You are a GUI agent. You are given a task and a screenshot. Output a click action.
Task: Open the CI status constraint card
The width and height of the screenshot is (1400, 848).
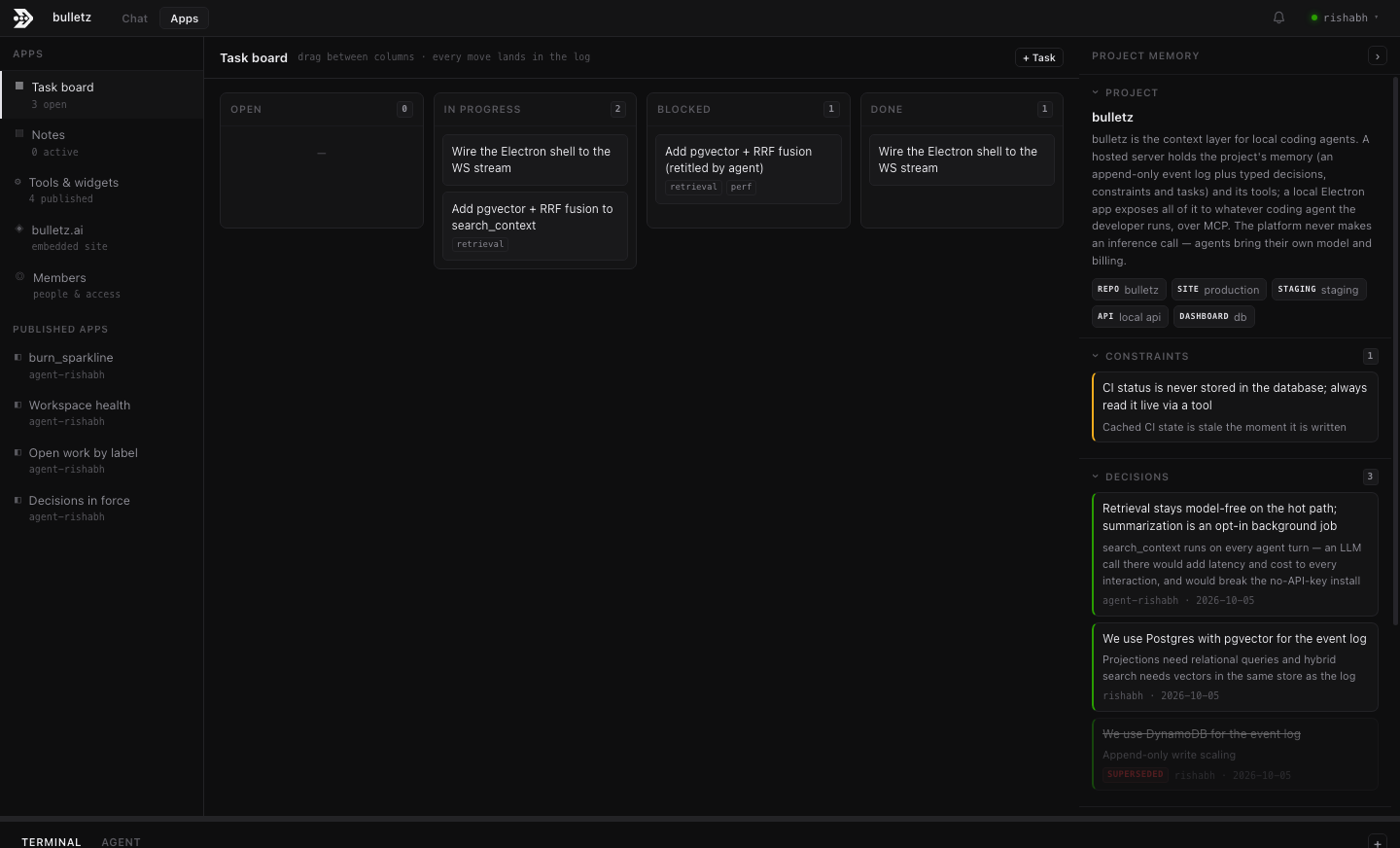pos(1235,406)
